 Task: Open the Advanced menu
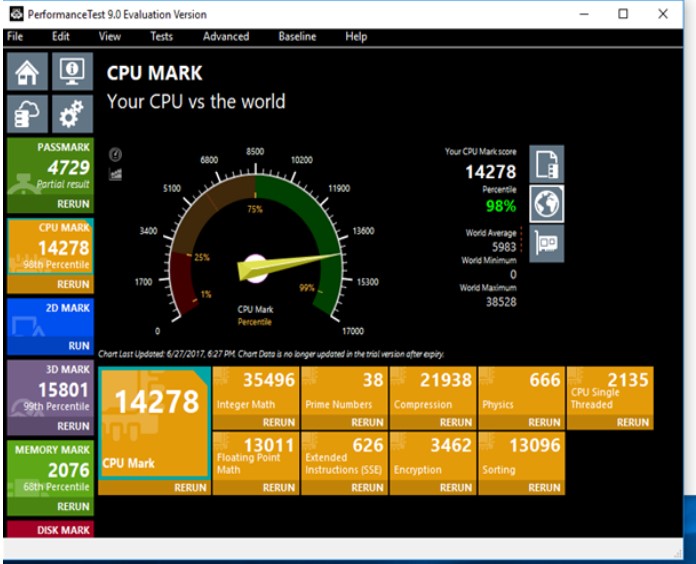pyautogui.click(x=226, y=36)
